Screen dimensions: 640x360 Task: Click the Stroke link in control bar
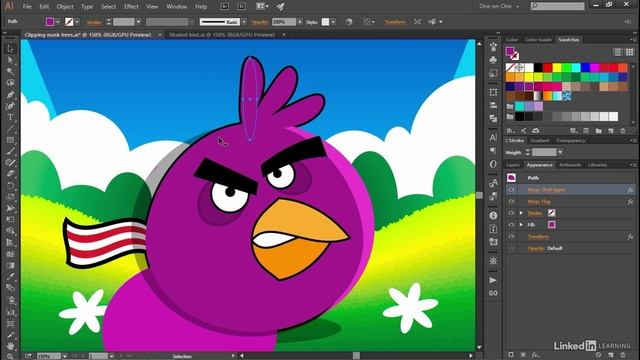click(x=94, y=22)
